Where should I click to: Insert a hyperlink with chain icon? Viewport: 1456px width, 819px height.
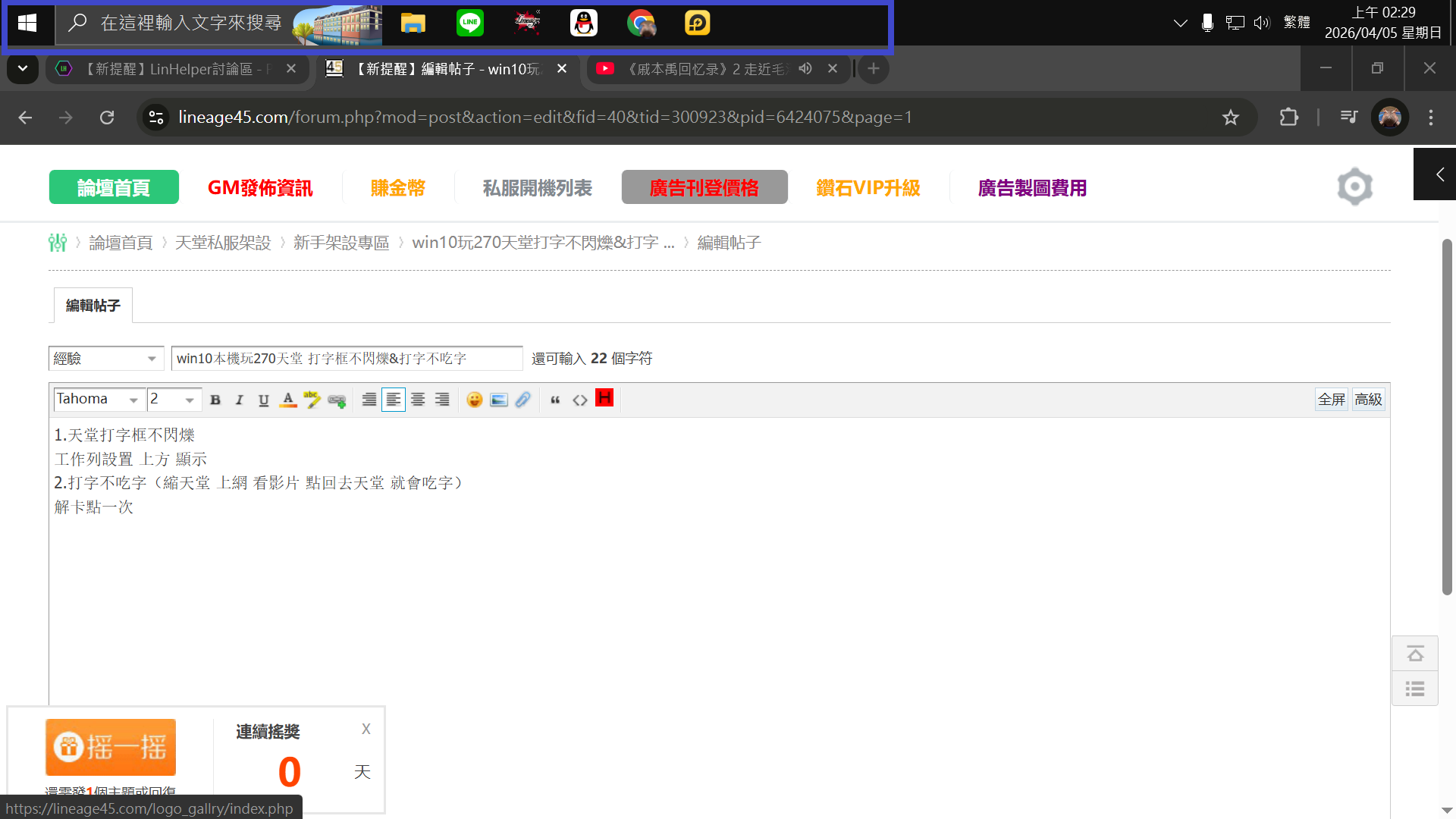click(337, 400)
